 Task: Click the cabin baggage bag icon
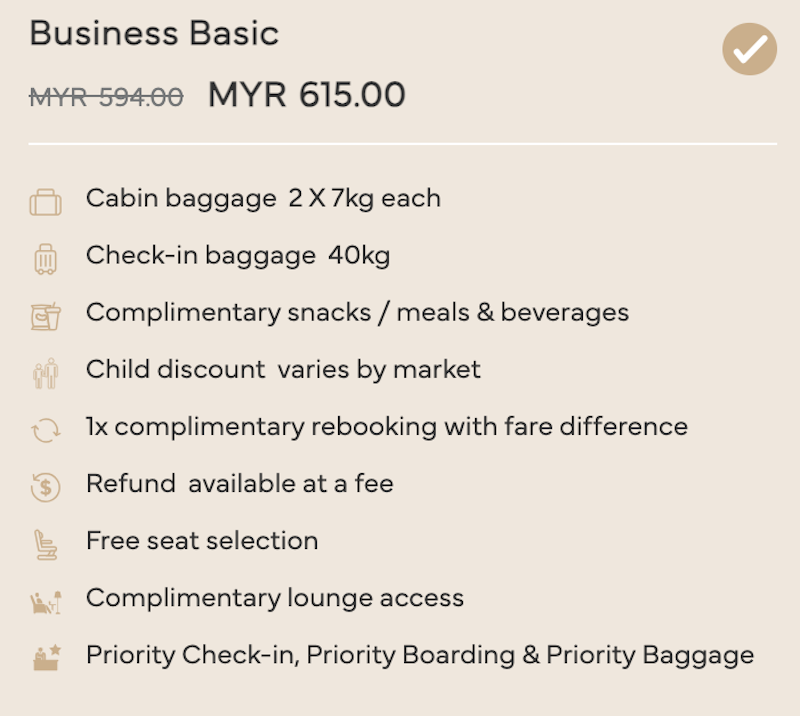pos(45,203)
